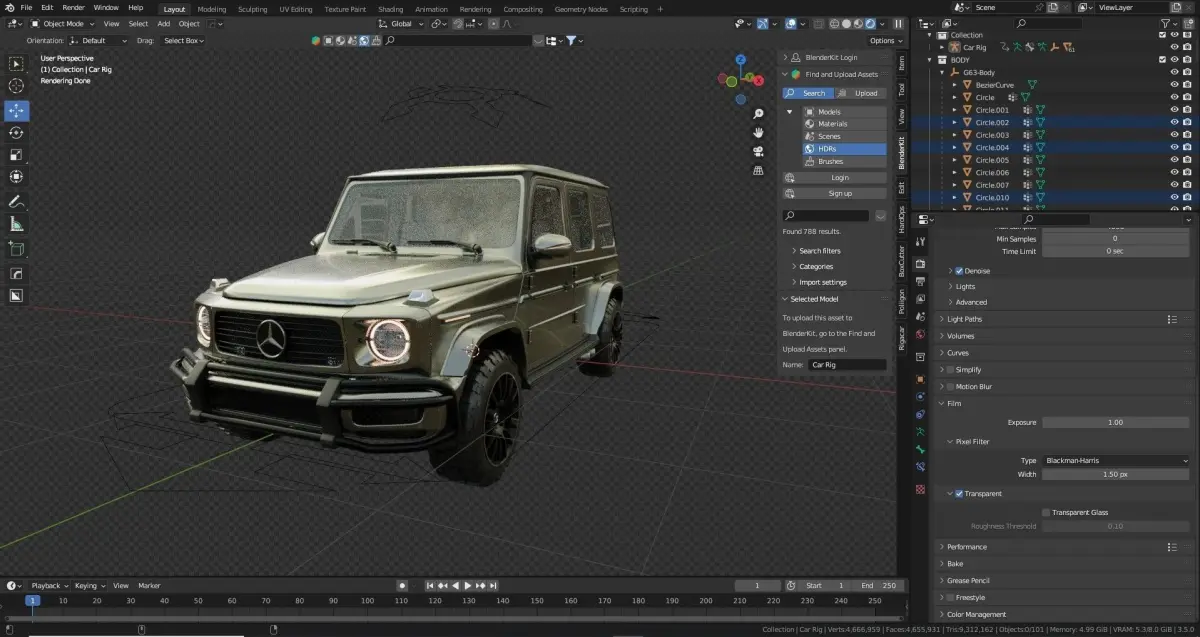
Task: Select the Measure tool
Action: [16, 224]
